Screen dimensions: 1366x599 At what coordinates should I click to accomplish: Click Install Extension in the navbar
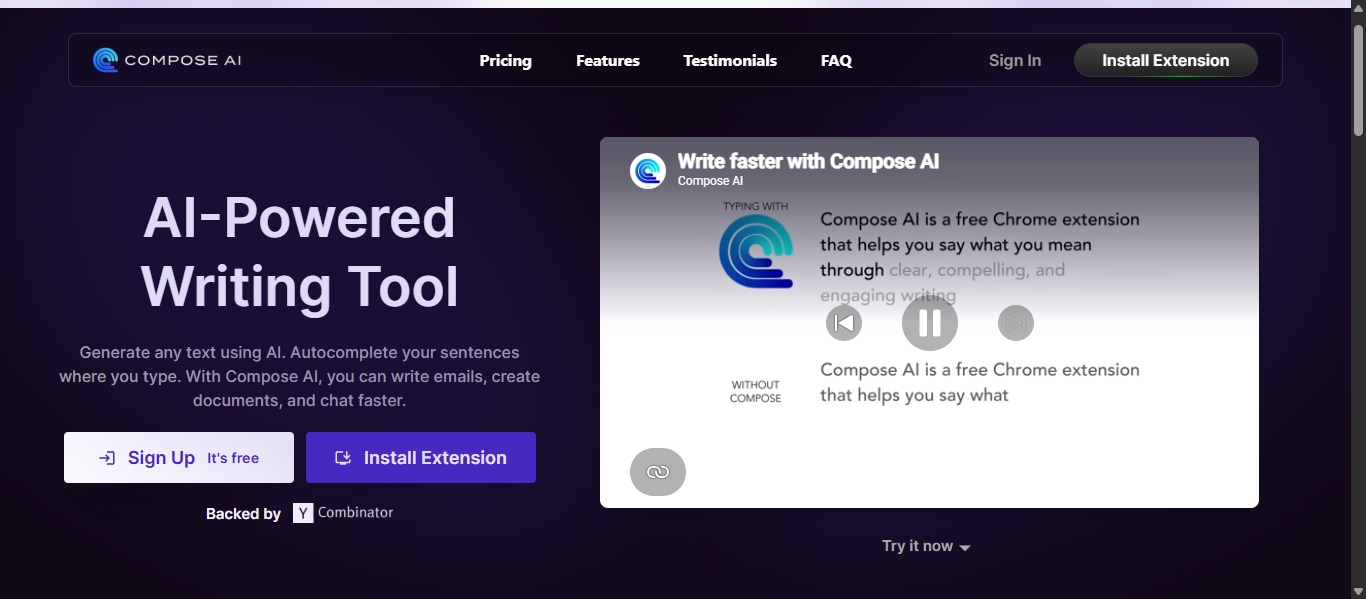pyautogui.click(x=1165, y=60)
